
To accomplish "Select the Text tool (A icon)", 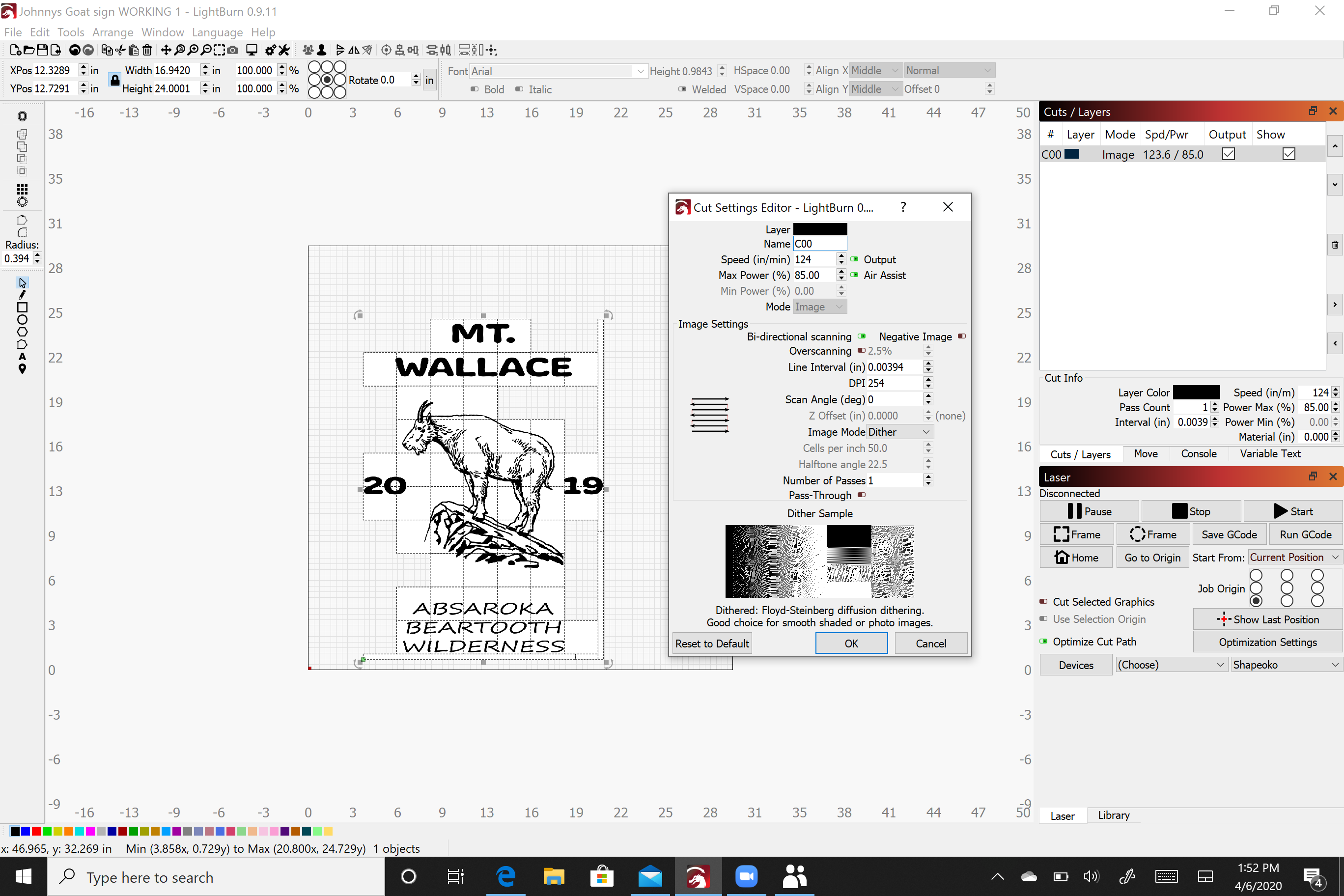I will [22, 357].
